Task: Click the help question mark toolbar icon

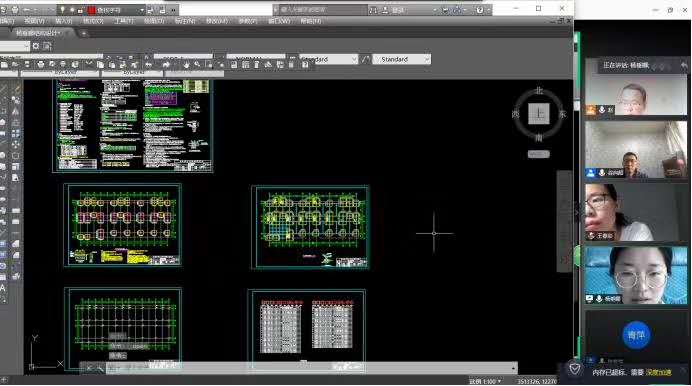Action: pos(305,65)
